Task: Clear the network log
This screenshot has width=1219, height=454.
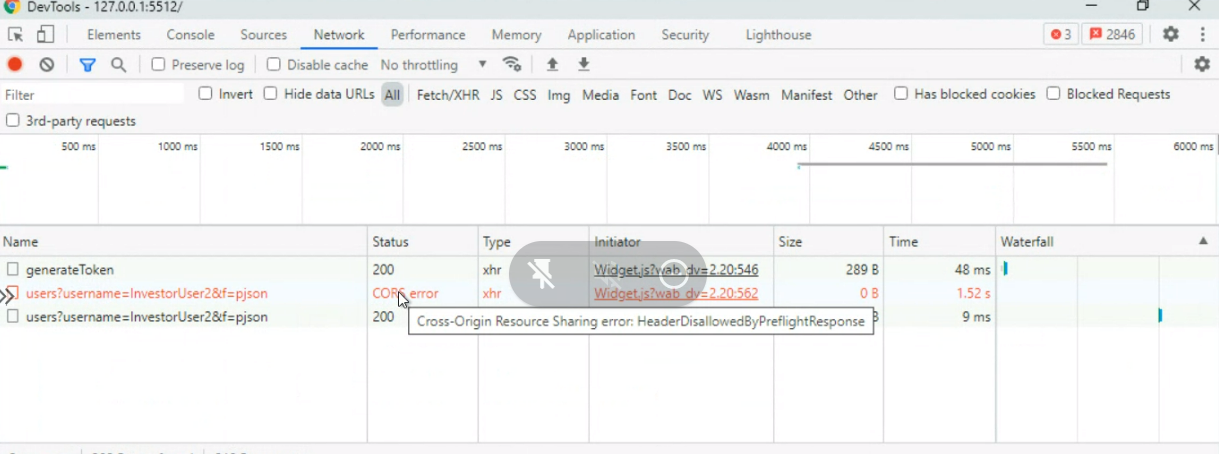Action: click(47, 65)
